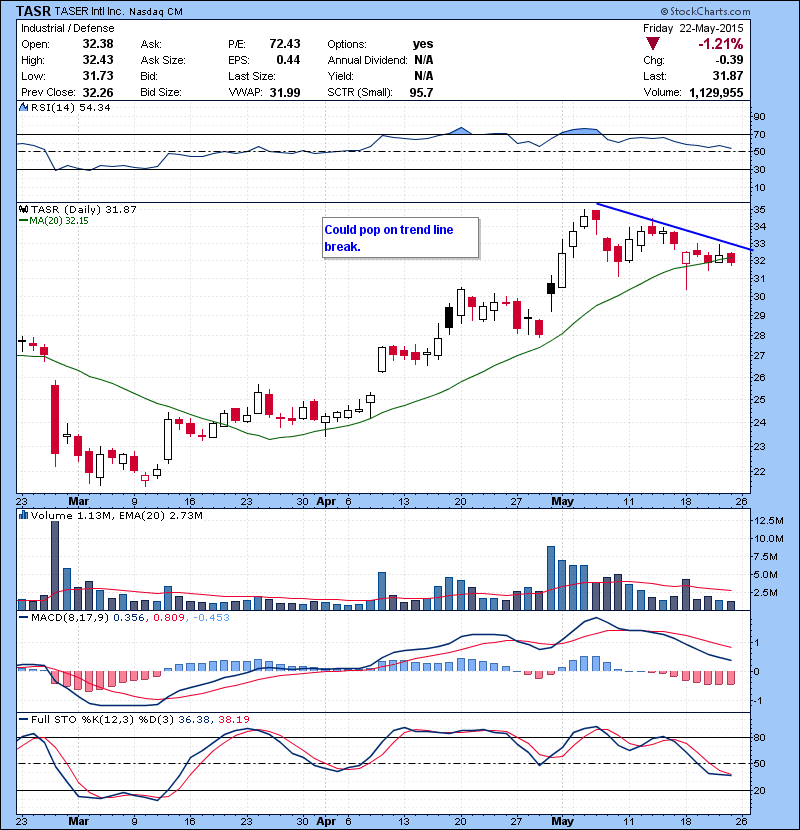Click the exchange label 'Nasdaq CM'
The height and width of the screenshot is (830, 800).
157,11
